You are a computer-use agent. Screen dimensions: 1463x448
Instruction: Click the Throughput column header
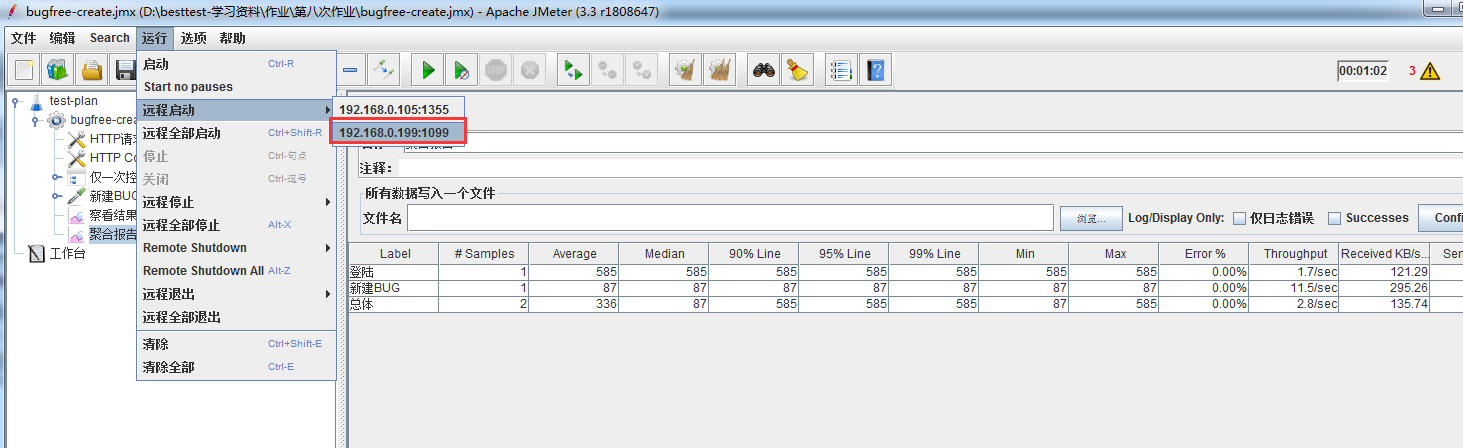[x=1293, y=254]
